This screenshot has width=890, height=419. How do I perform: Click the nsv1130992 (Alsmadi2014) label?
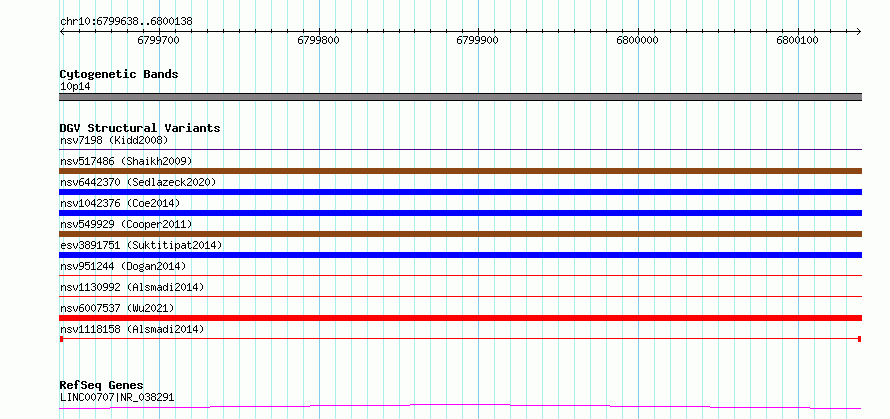click(x=132, y=287)
